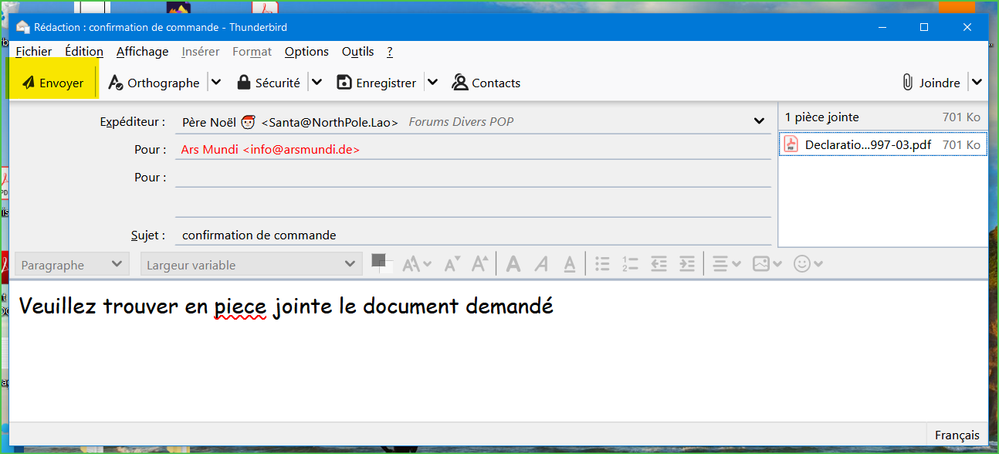Open the Fichier menu

pyautogui.click(x=33, y=52)
